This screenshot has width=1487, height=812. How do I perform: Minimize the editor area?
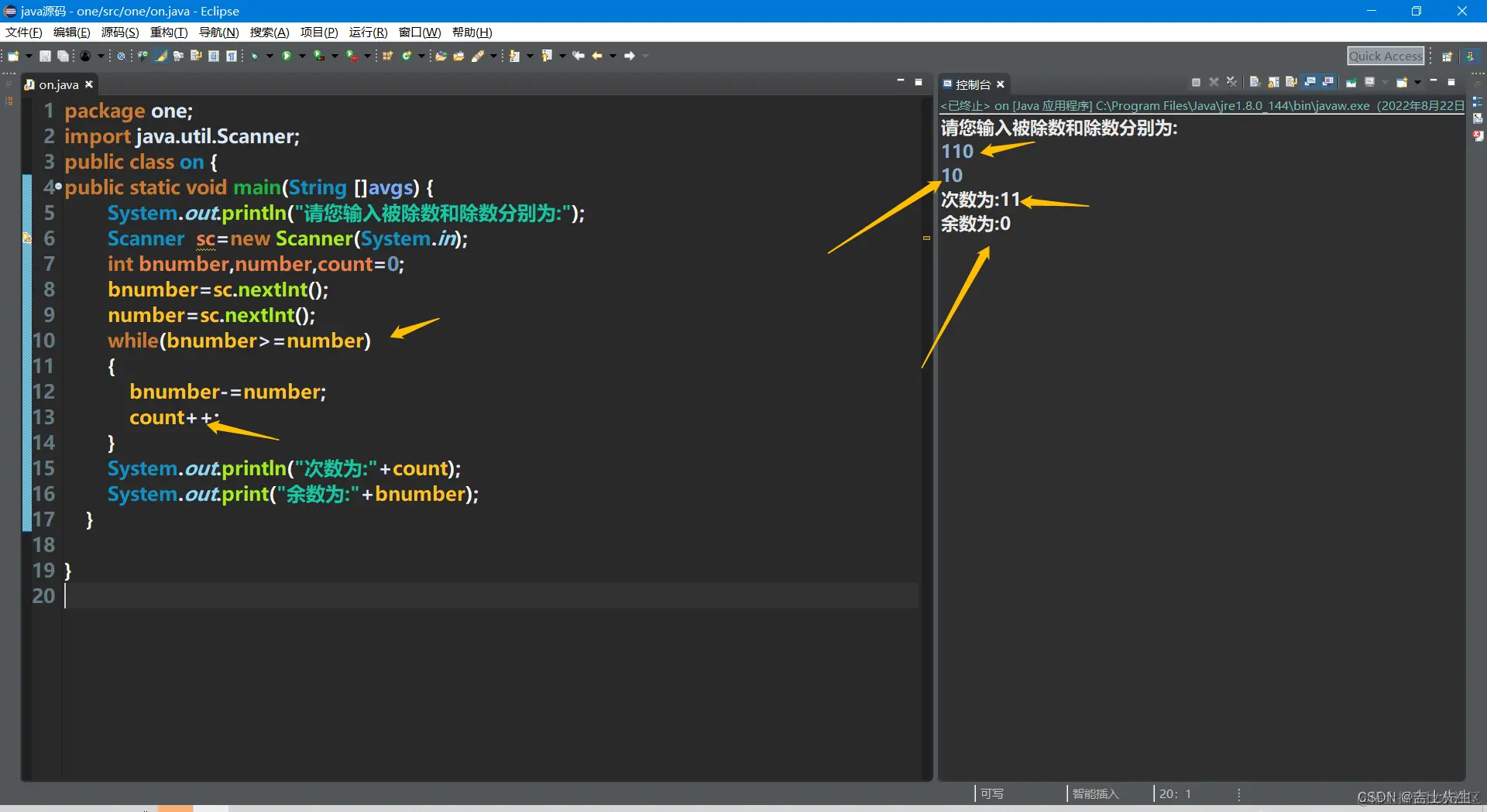coord(901,81)
